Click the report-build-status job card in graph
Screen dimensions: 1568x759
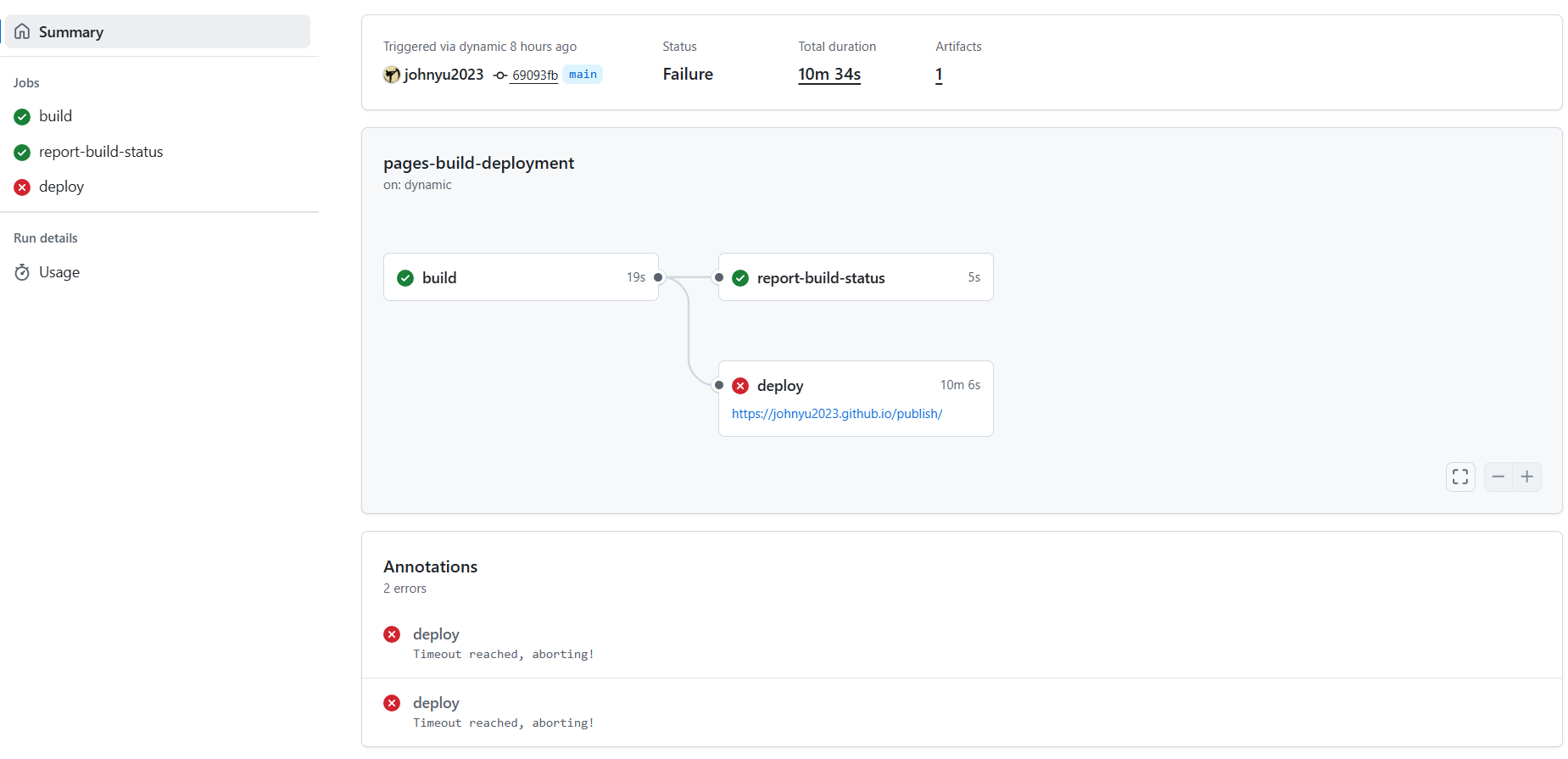point(856,277)
